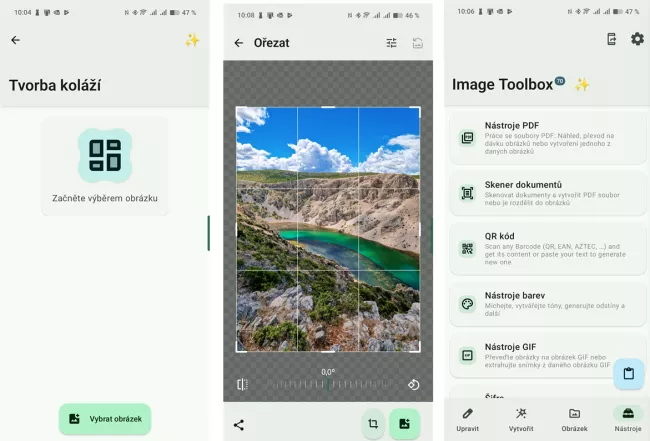Image resolution: width=650 pixels, height=441 pixels.
Task: Open the crop tuning options icon
Action: 391,43
